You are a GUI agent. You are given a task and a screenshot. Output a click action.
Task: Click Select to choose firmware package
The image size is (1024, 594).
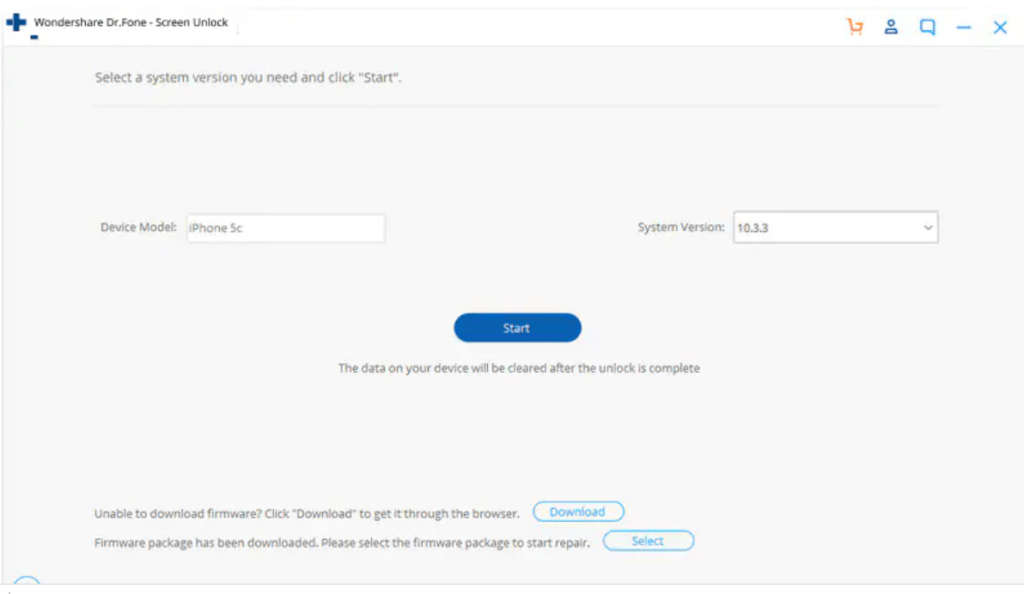coord(648,541)
